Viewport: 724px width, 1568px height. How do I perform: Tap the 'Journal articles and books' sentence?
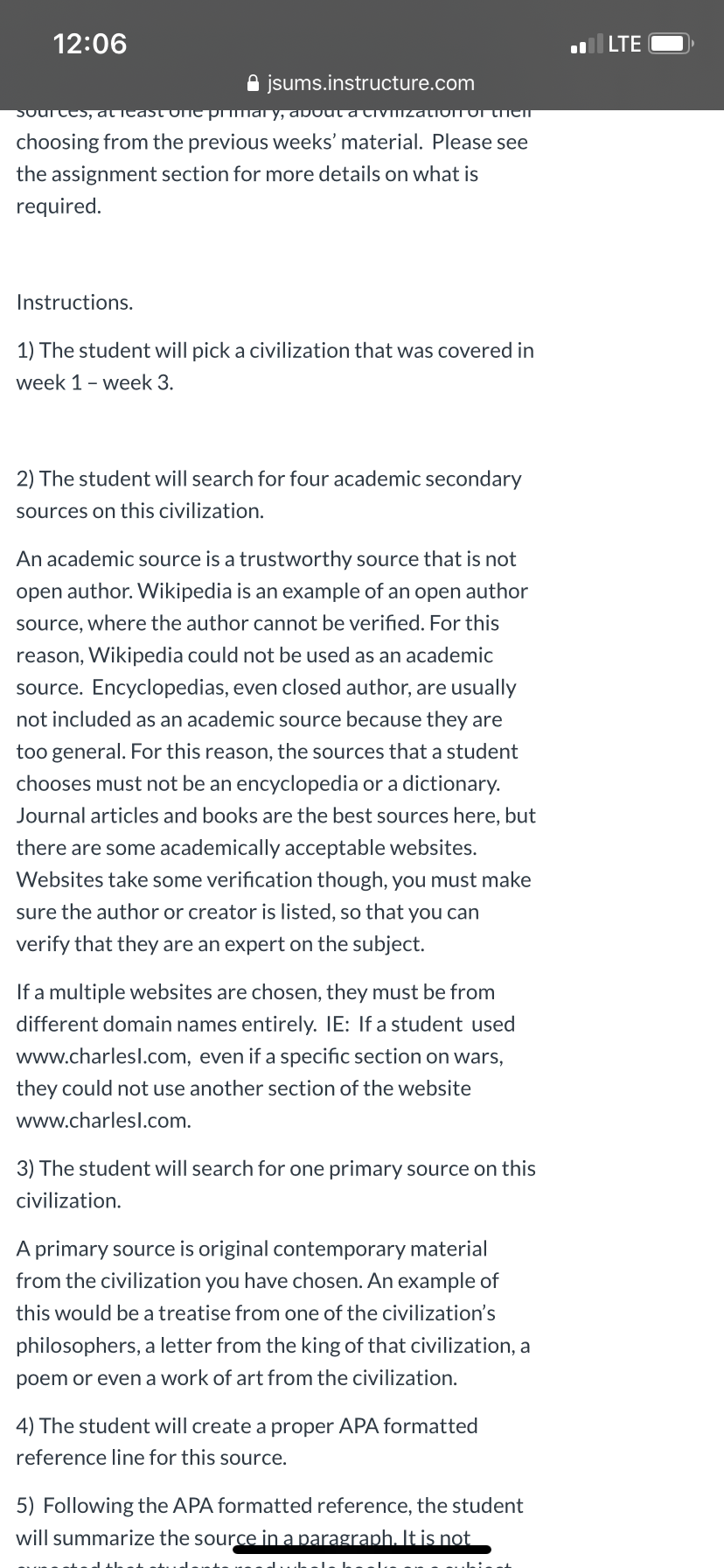coord(276,832)
